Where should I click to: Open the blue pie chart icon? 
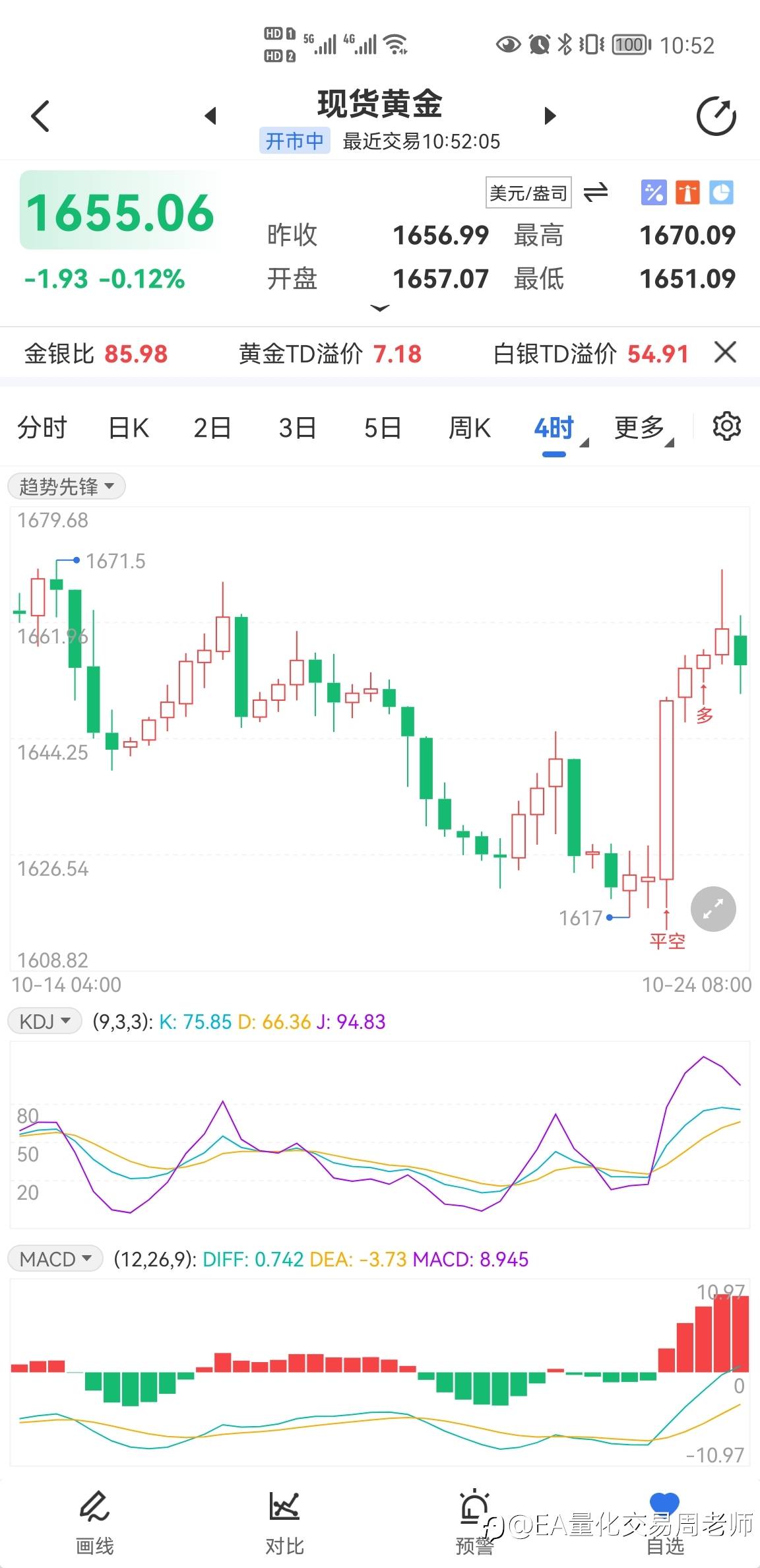point(721,193)
